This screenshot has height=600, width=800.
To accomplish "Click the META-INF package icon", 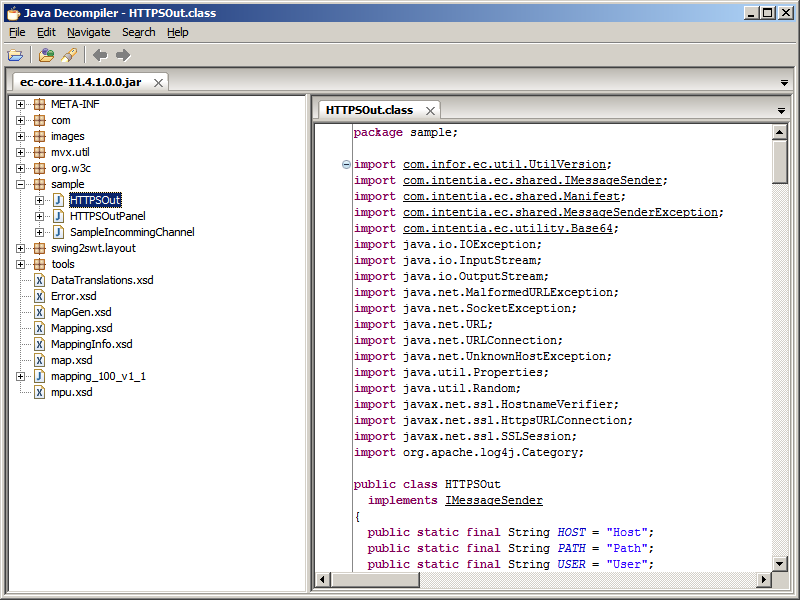I will tap(39, 104).
